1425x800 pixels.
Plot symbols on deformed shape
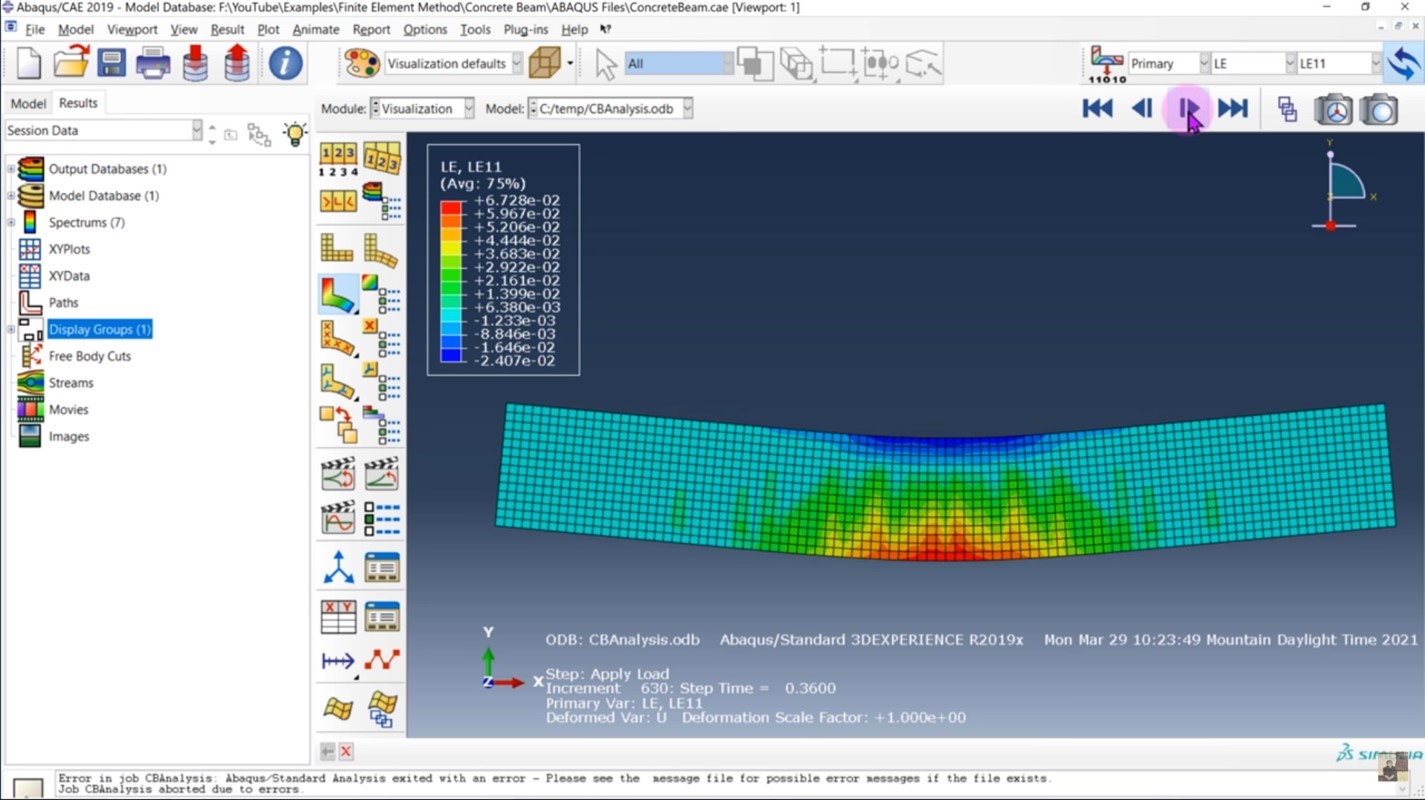point(338,339)
